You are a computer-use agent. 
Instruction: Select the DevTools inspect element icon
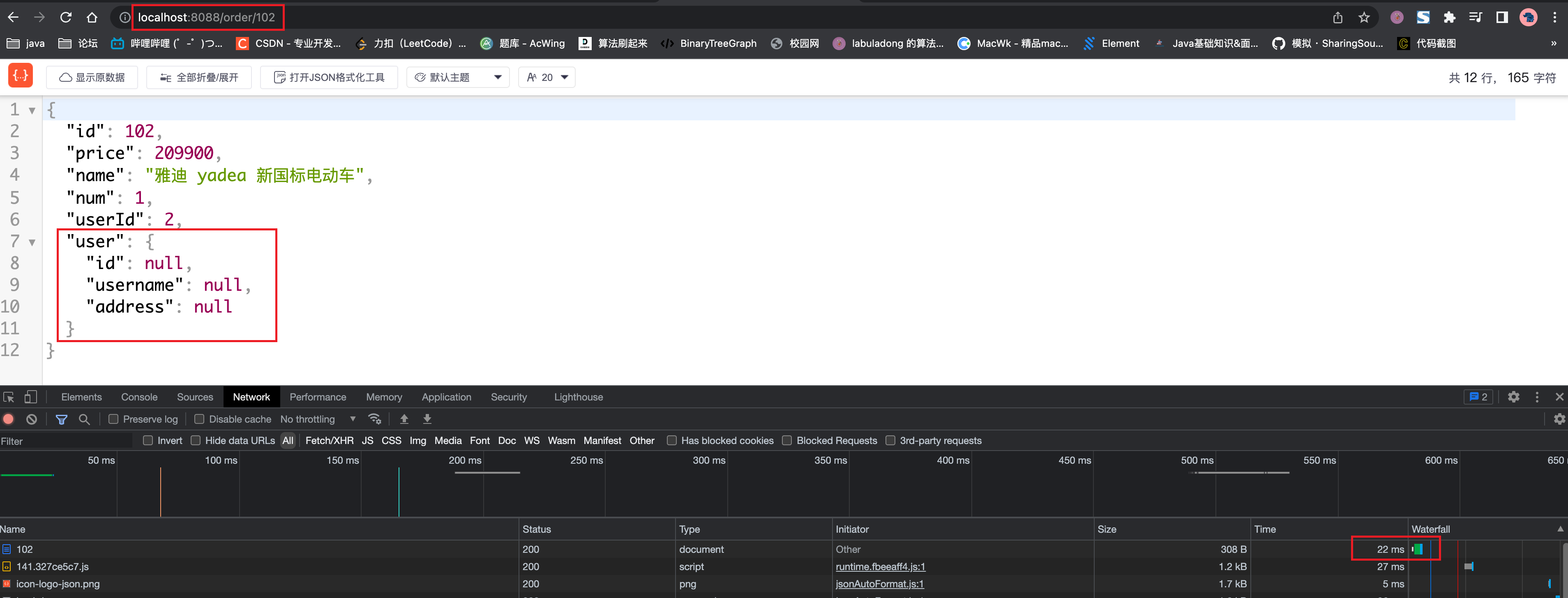pyautogui.click(x=9, y=397)
